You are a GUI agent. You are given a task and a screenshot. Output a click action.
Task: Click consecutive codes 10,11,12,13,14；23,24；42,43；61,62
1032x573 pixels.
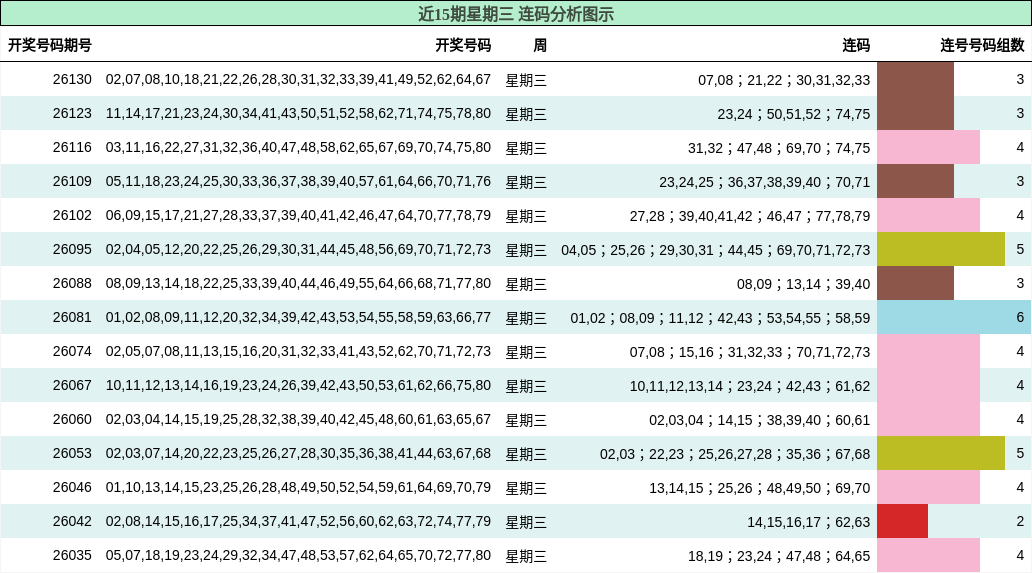pos(750,386)
